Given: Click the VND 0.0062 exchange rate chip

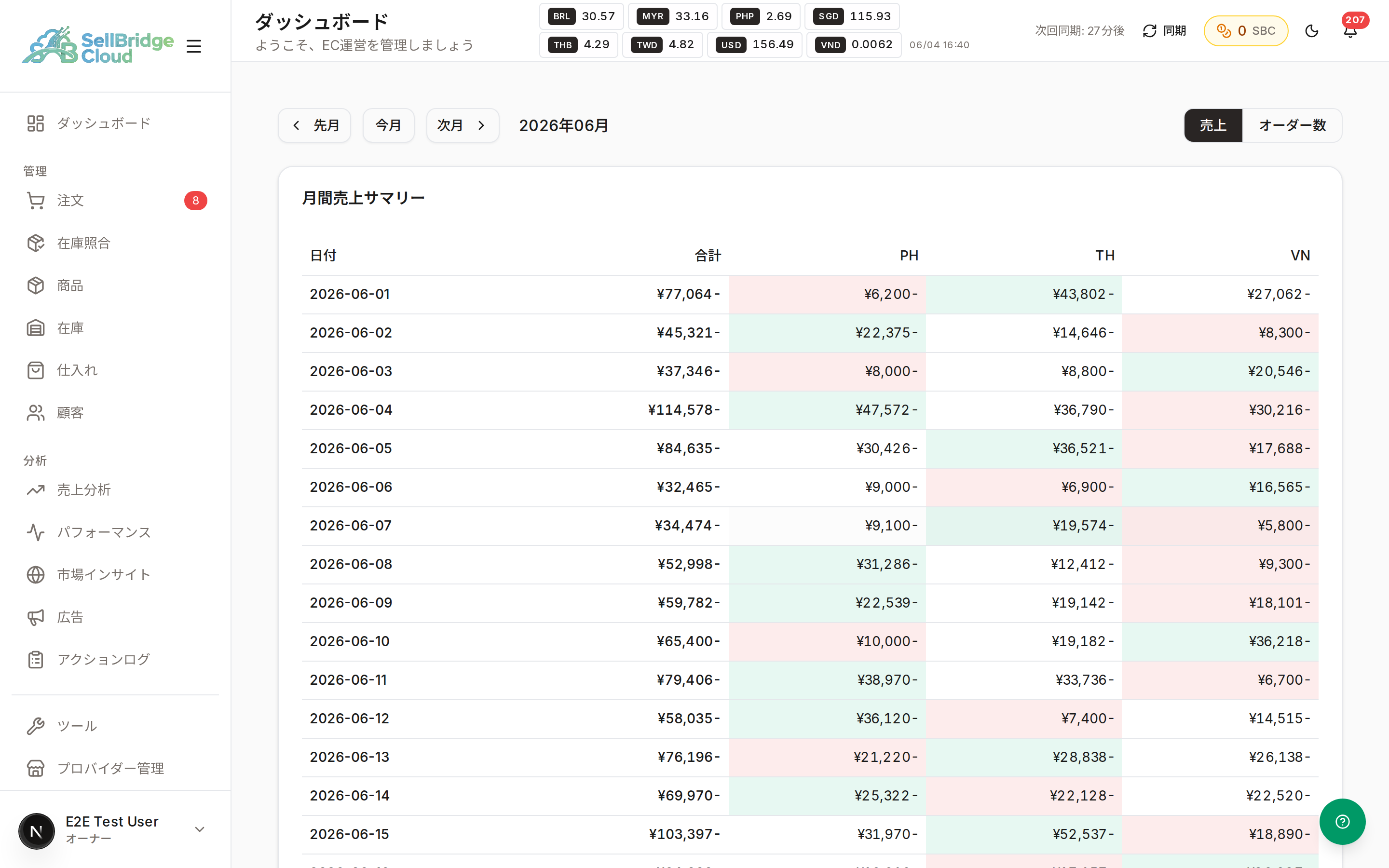Looking at the screenshot, I should (x=854, y=45).
